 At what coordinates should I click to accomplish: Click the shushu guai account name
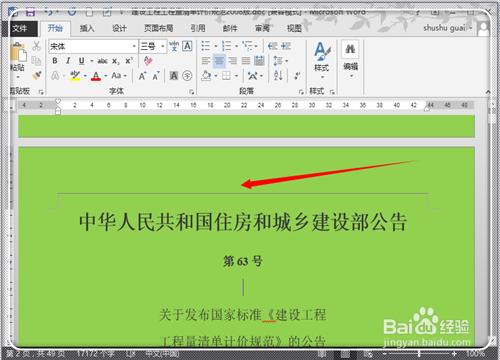coord(445,28)
